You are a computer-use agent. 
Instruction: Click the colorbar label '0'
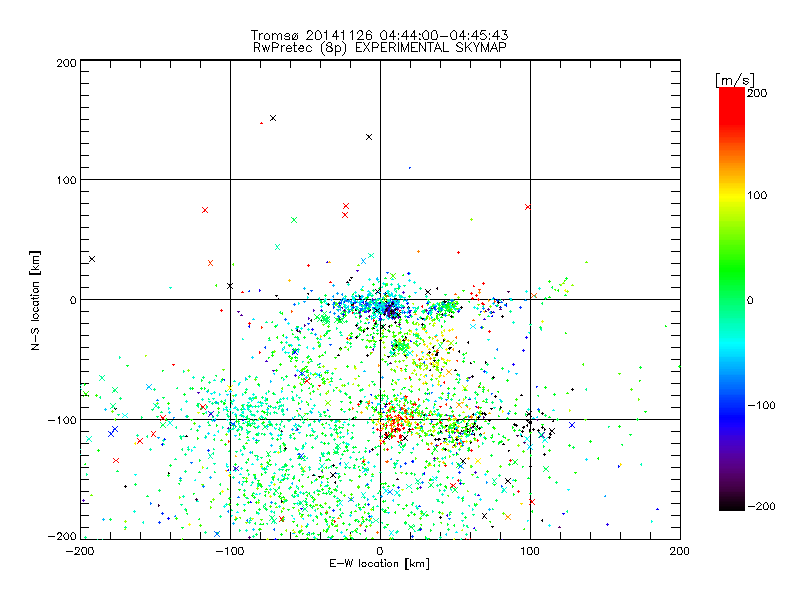(750, 300)
